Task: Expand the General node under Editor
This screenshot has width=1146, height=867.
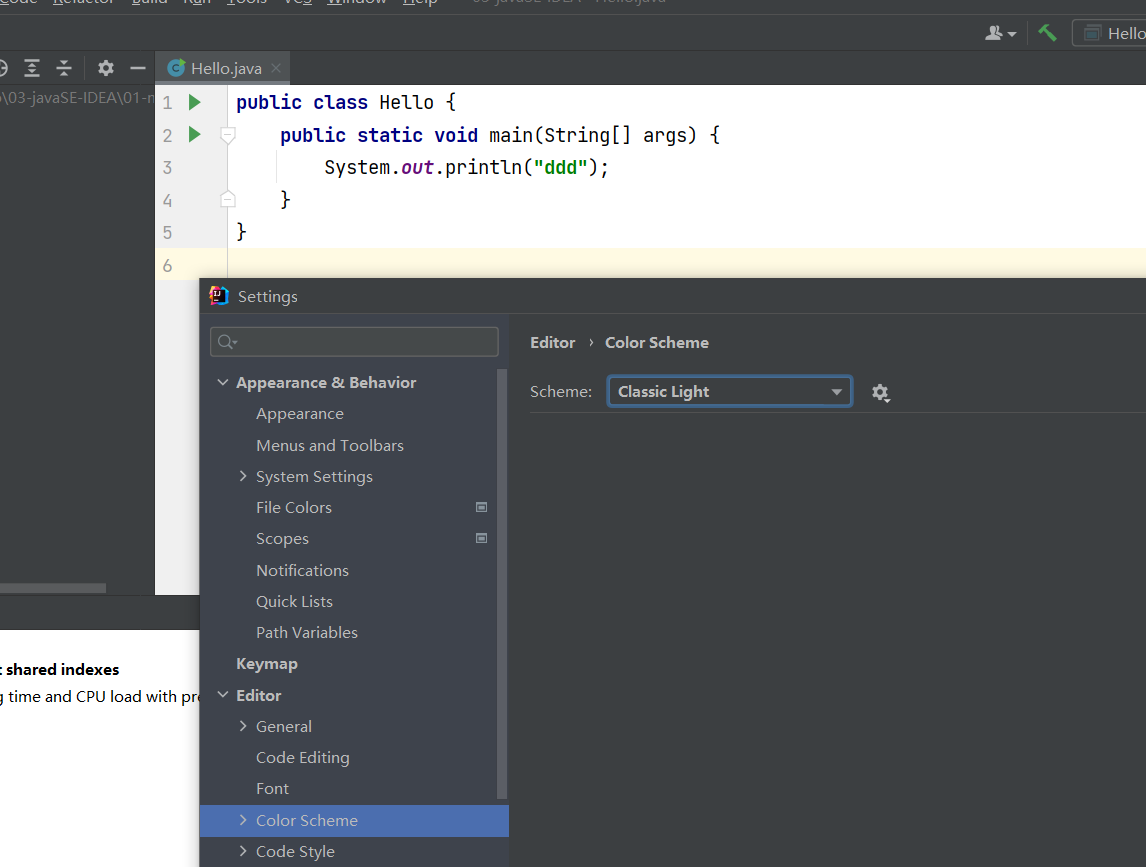Action: coord(243,726)
